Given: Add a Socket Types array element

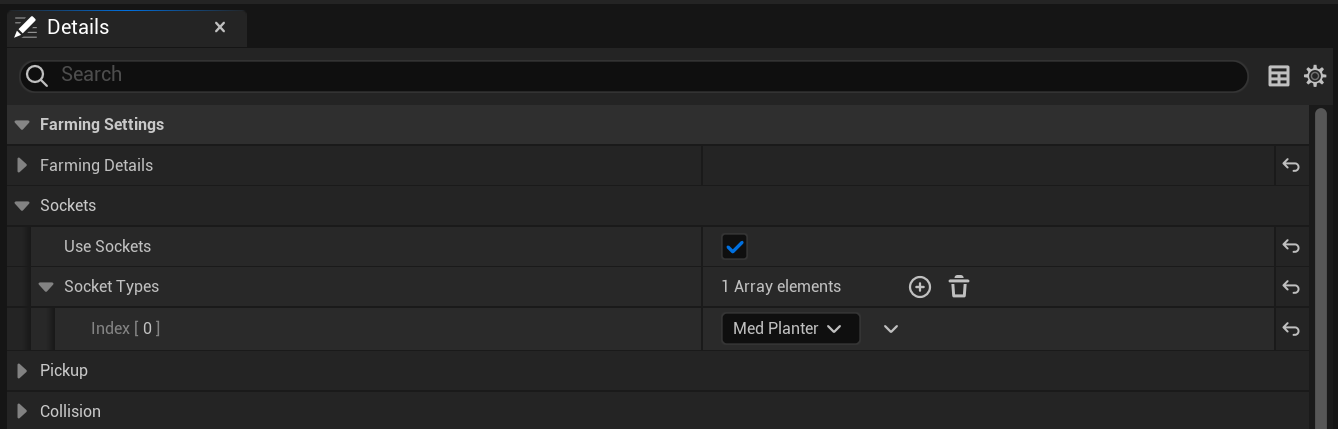Looking at the screenshot, I should point(919,288).
